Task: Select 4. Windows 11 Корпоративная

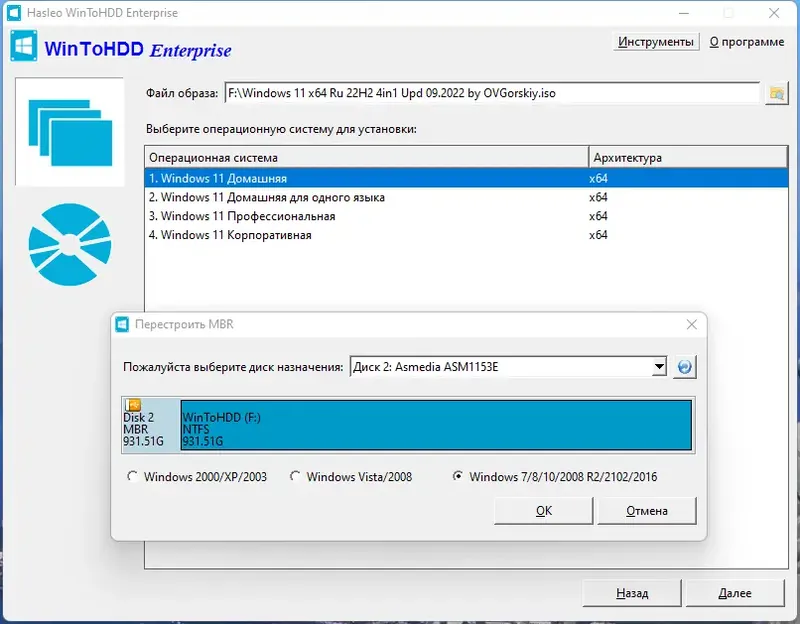Action: [466, 235]
